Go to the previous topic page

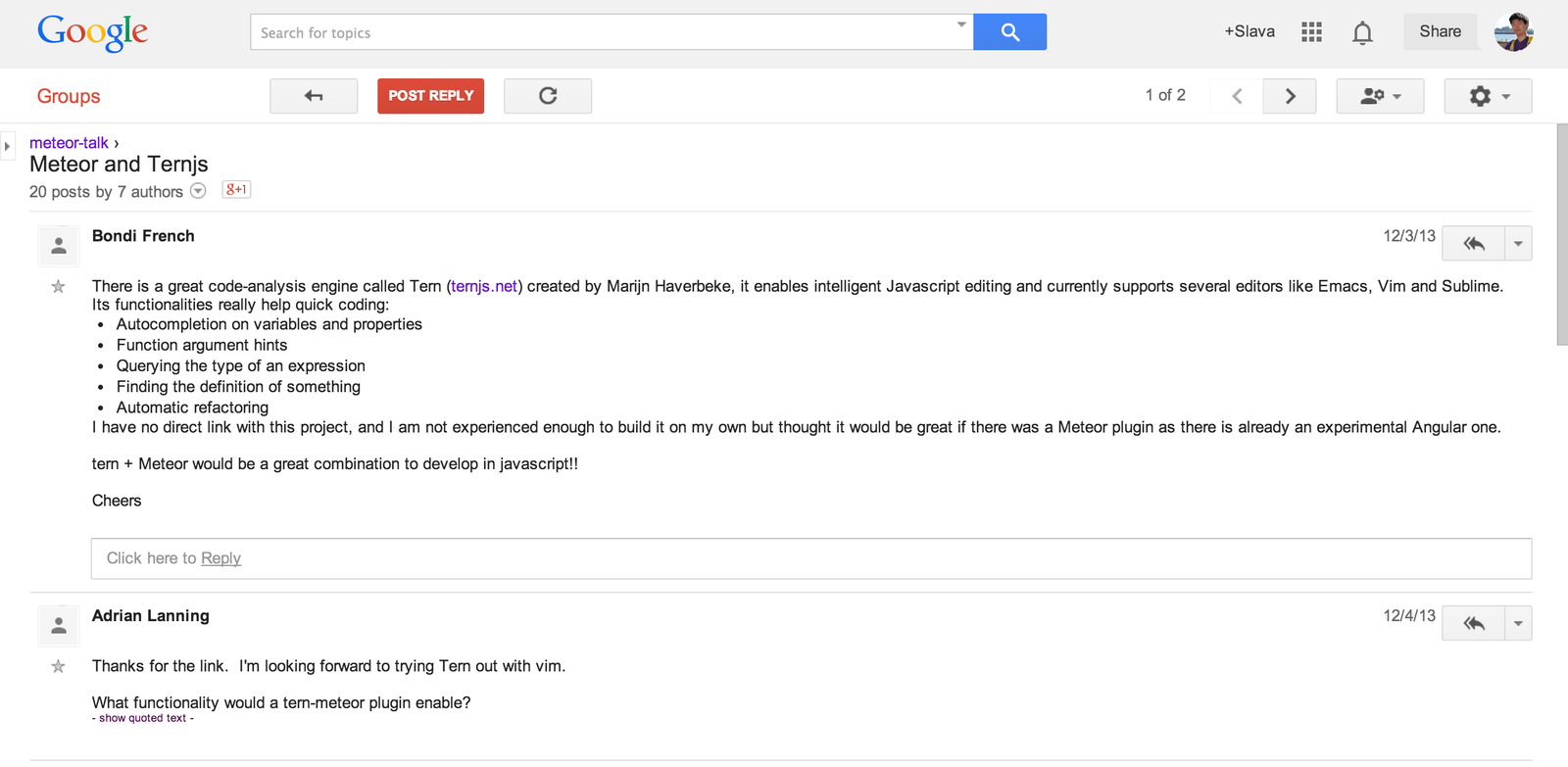1237,96
